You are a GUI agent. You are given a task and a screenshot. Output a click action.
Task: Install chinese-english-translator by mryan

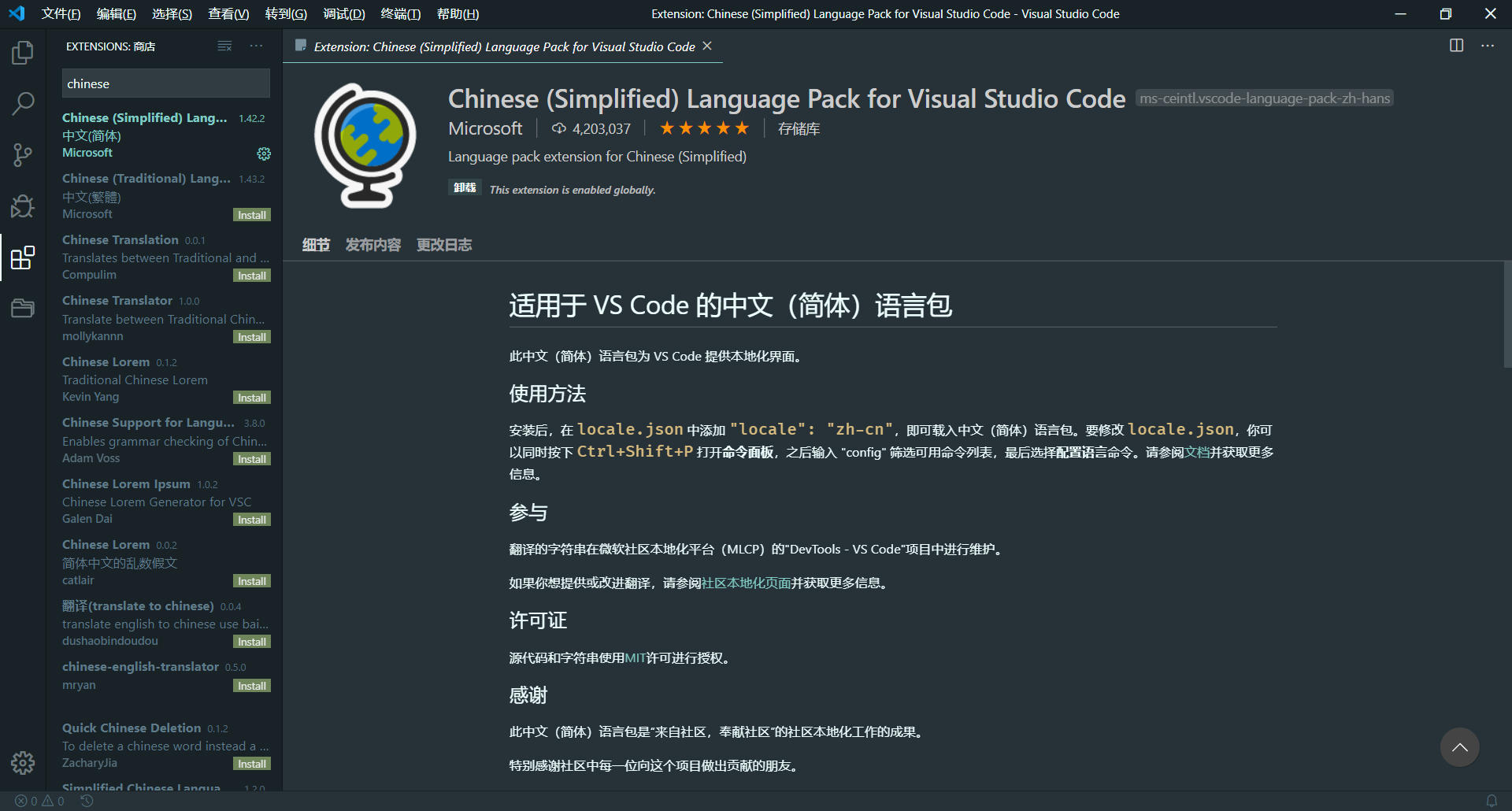pos(252,686)
